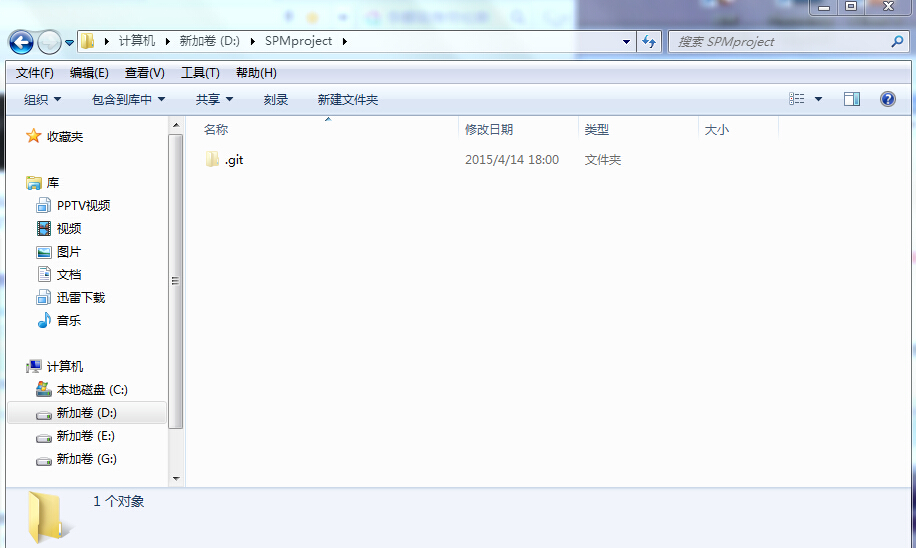Select 计算机 in the navigation pane
The image size is (916, 548).
pyautogui.click(x=65, y=367)
